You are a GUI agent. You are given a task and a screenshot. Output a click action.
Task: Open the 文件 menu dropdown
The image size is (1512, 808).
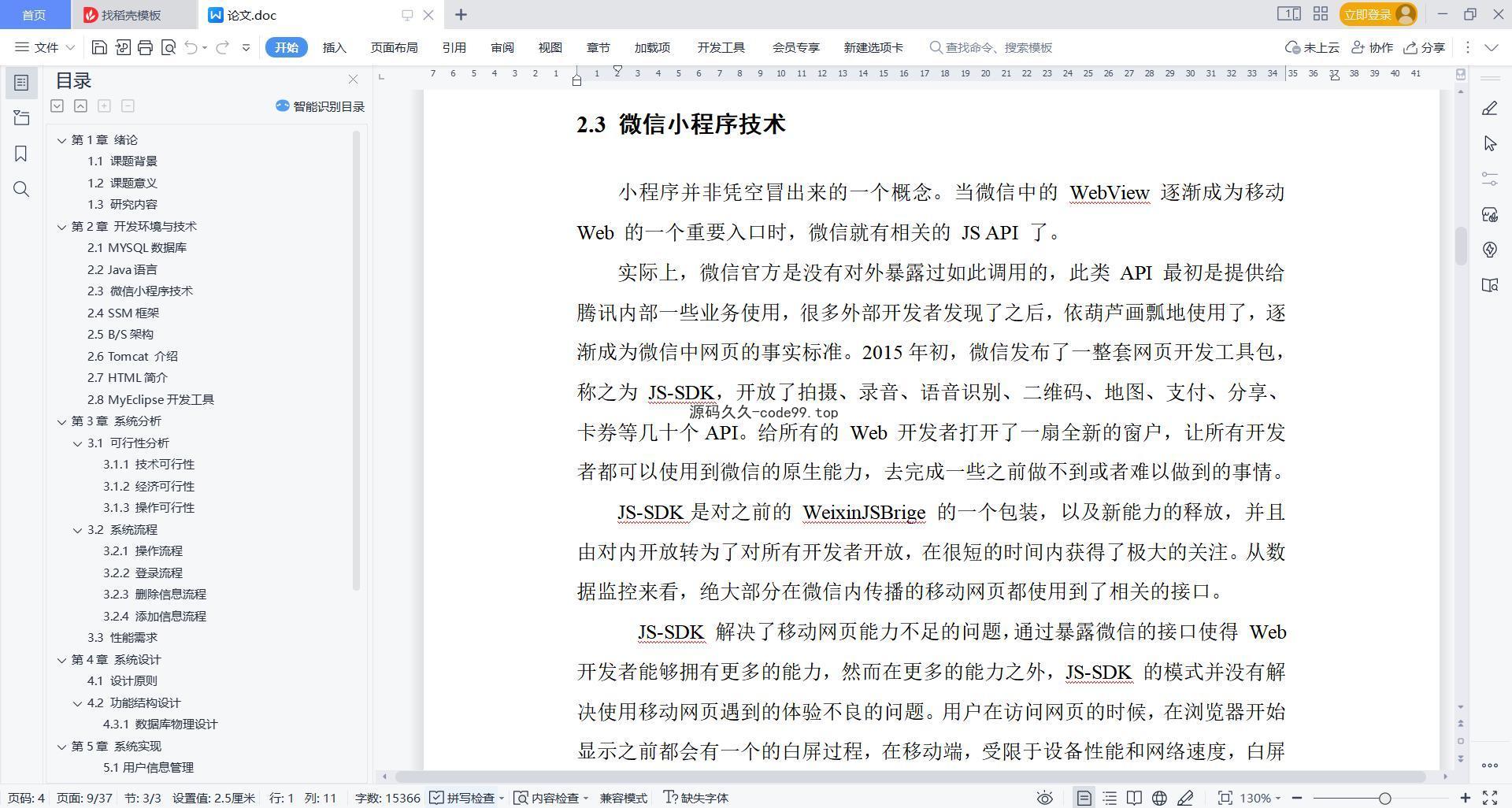tap(45, 47)
